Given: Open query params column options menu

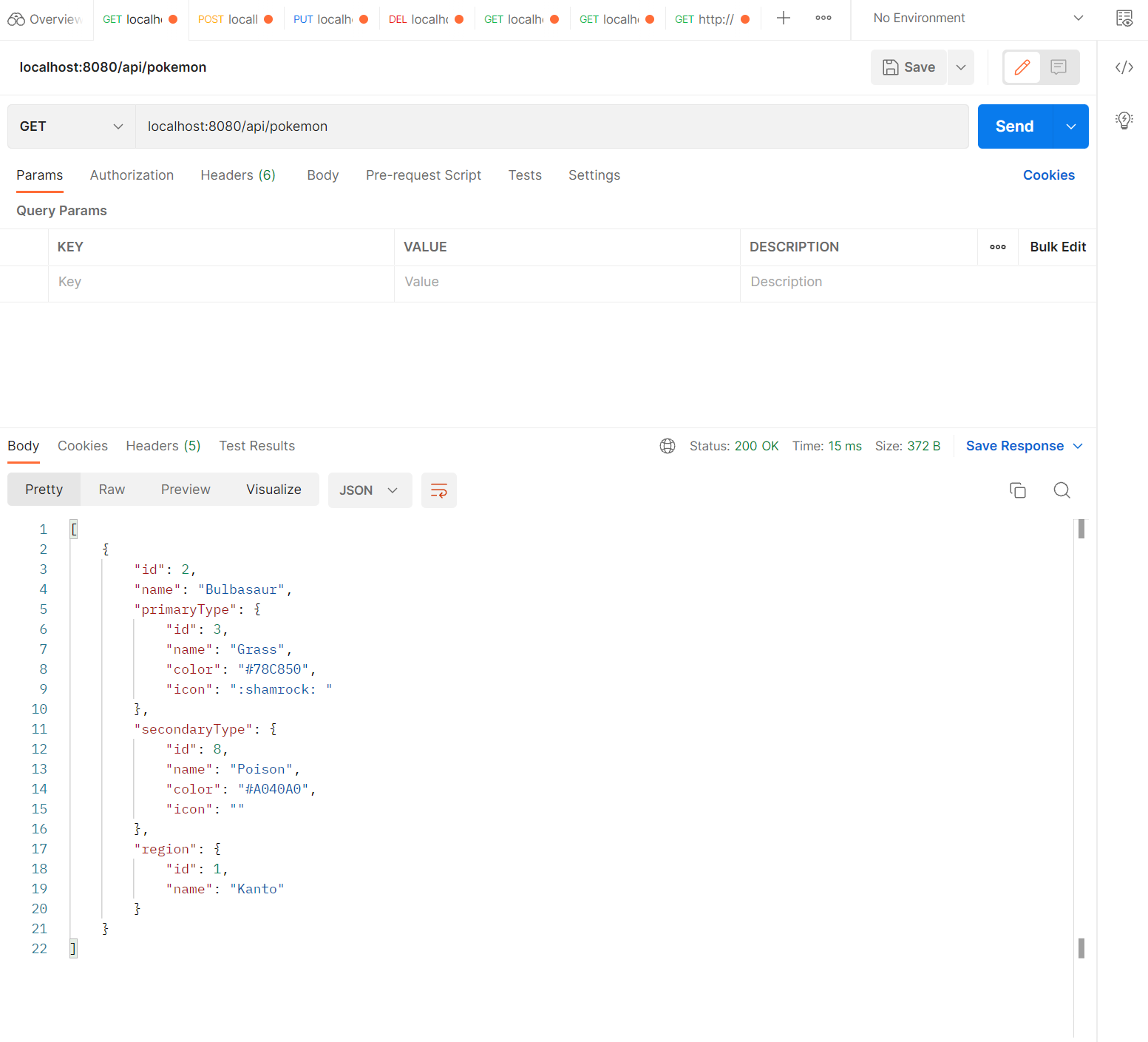Looking at the screenshot, I should coord(998,247).
